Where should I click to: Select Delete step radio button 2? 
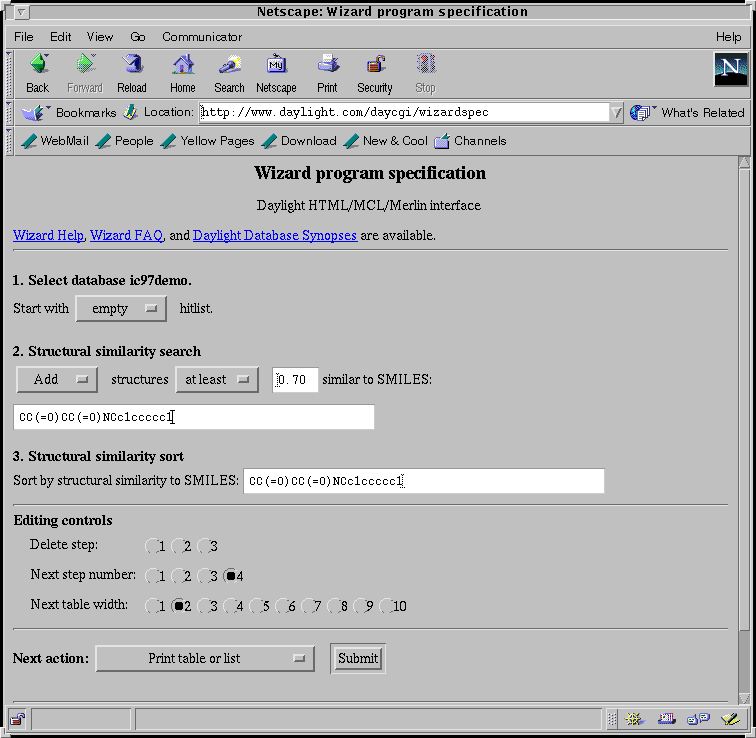[x=178, y=546]
